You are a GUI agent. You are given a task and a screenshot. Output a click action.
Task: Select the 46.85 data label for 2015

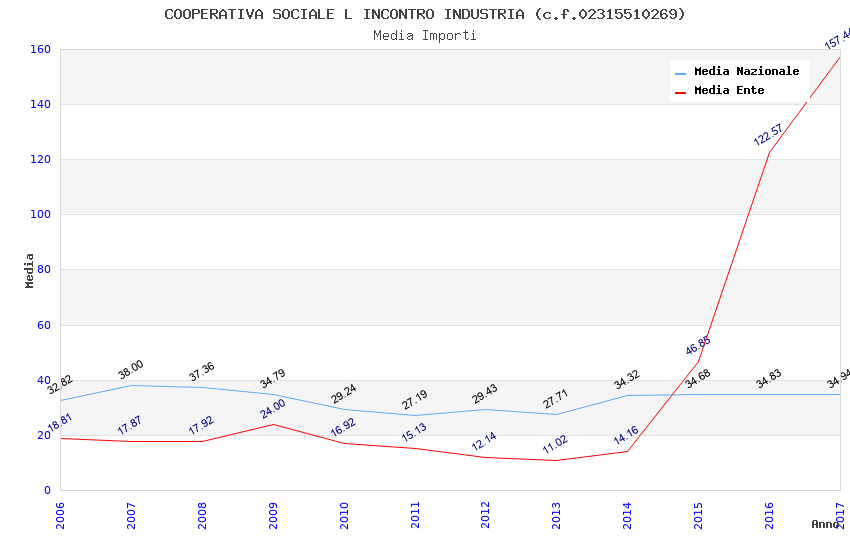click(x=698, y=345)
